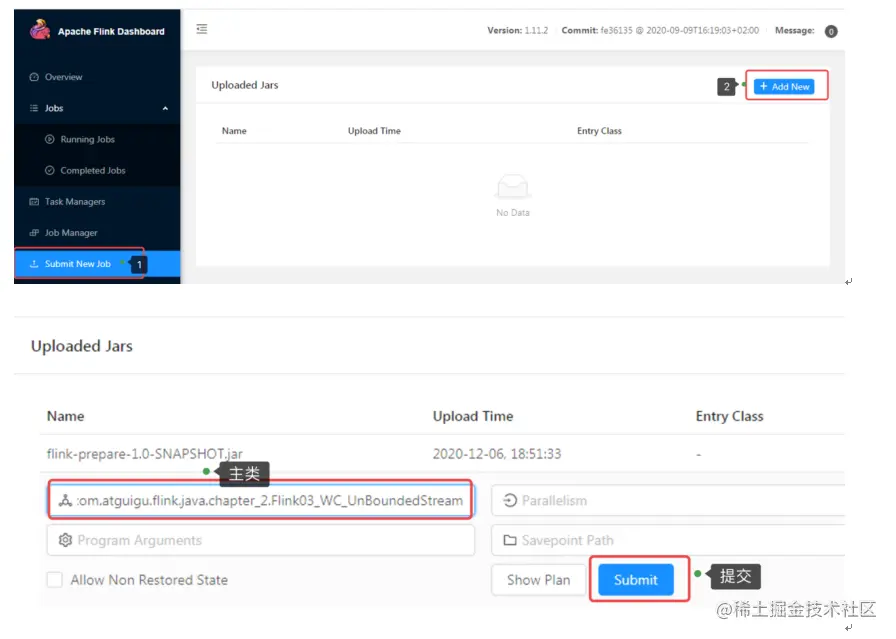This screenshot has height=639, width=896.
Task: Click the Add New button
Action: click(784, 86)
